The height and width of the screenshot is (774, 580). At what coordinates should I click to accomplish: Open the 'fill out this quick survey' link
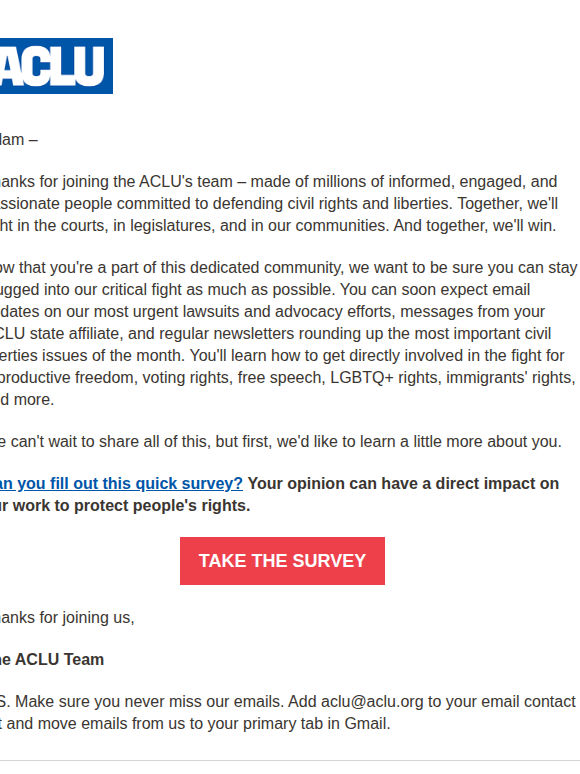coord(121,483)
